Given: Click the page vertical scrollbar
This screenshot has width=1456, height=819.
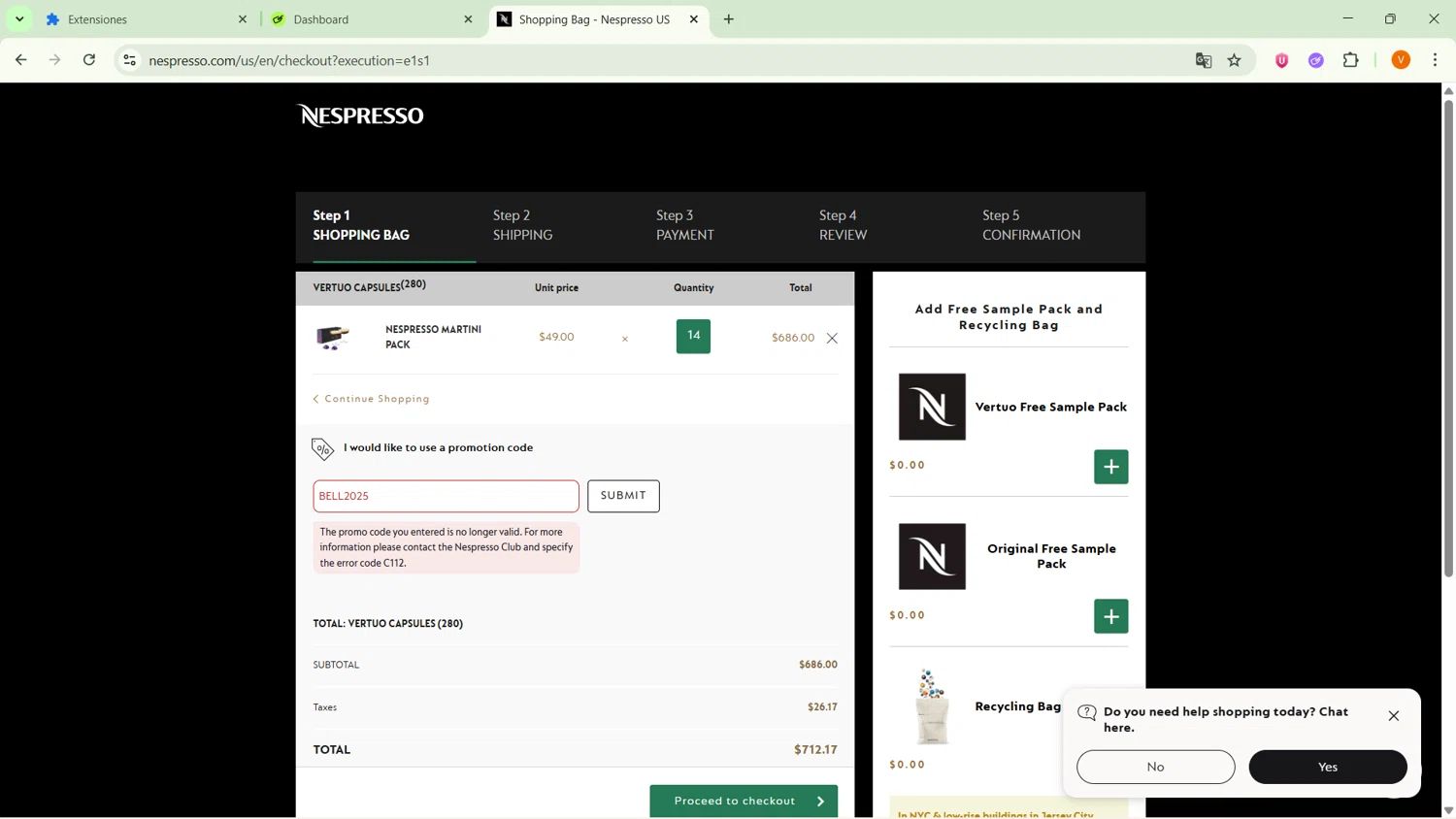Looking at the screenshot, I should pos(1448,338).
